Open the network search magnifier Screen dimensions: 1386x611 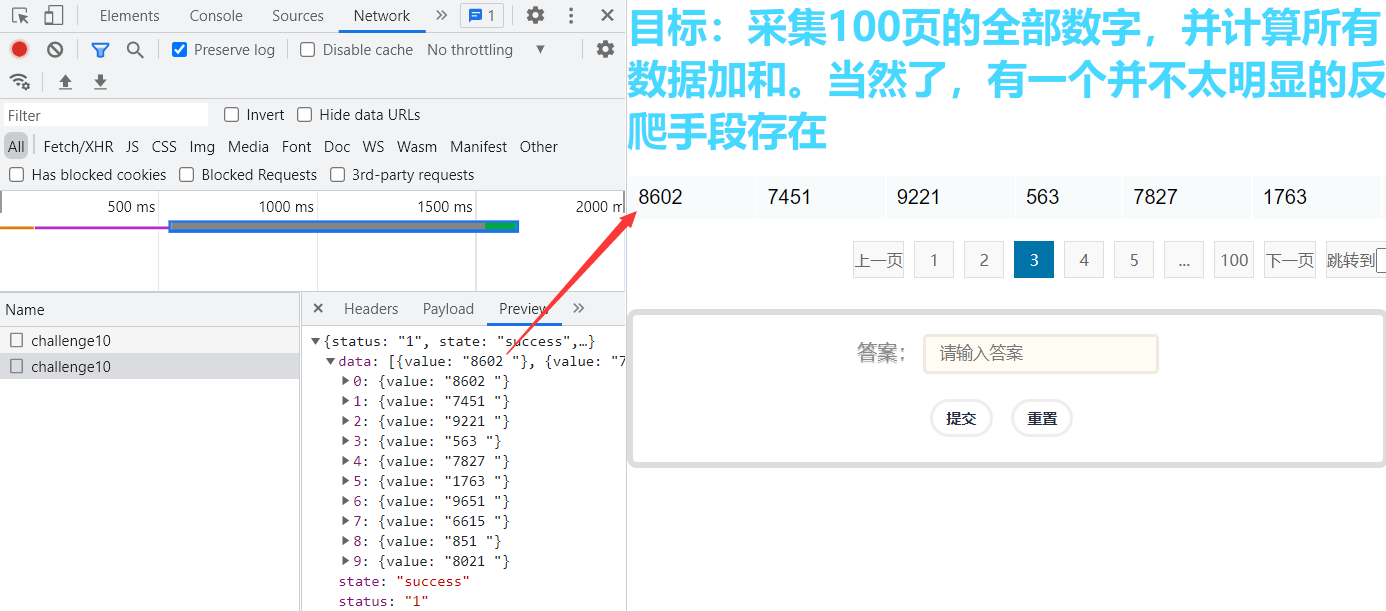pos(135,49)
